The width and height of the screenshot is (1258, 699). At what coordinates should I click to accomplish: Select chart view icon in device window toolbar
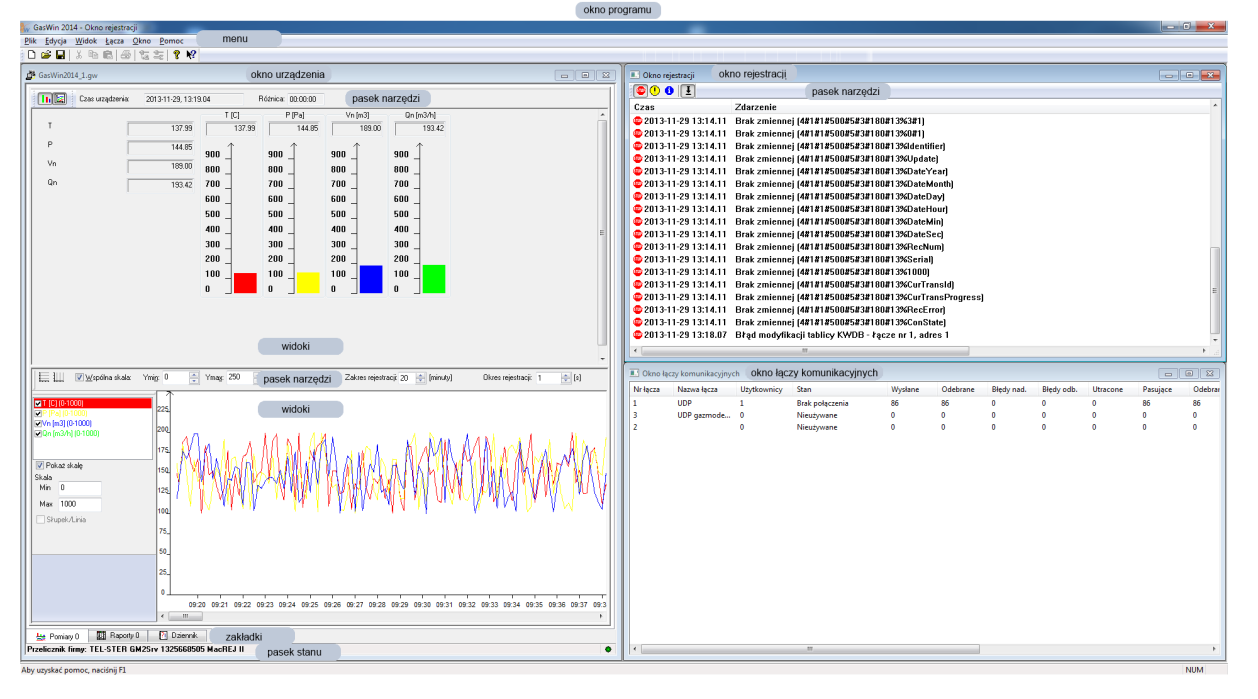coord(60,99)
